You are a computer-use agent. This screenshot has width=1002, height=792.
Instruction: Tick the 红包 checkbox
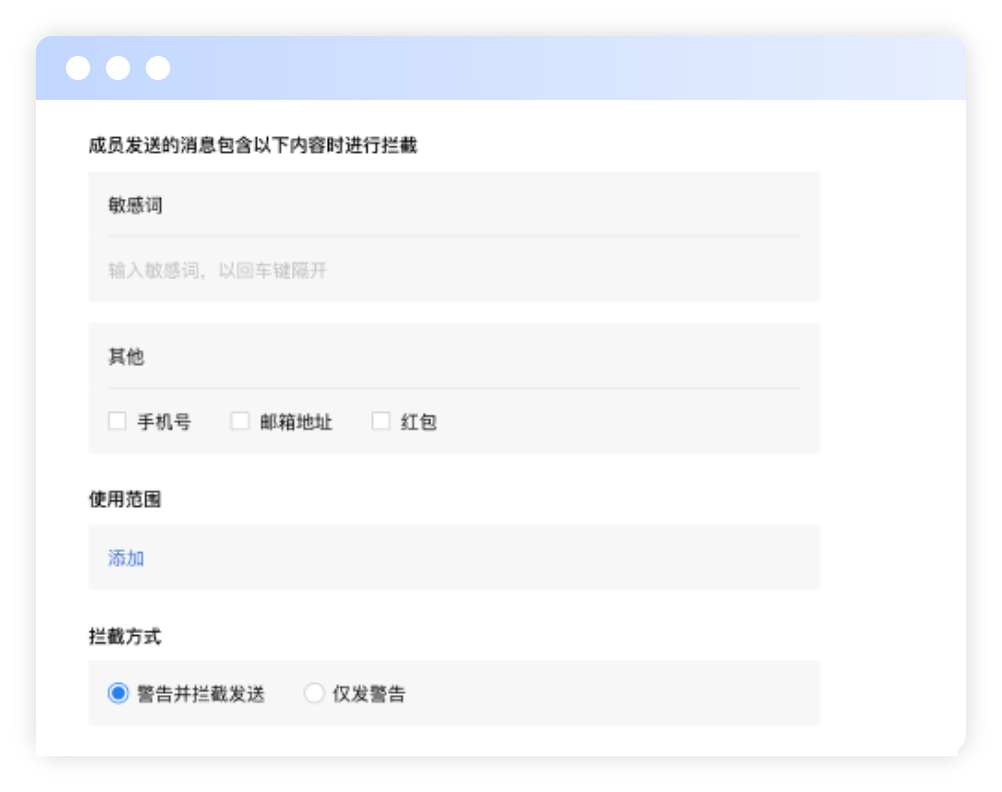381,421
